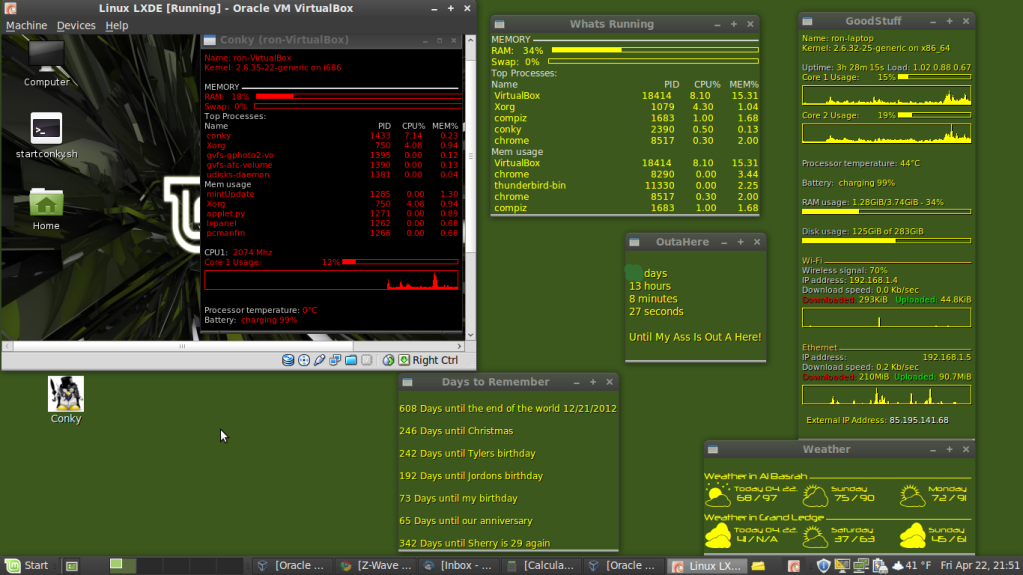1023x575 pixels.
Task: Click Processor temperature 44°C in GoodStuff
Action: [861, 164]
